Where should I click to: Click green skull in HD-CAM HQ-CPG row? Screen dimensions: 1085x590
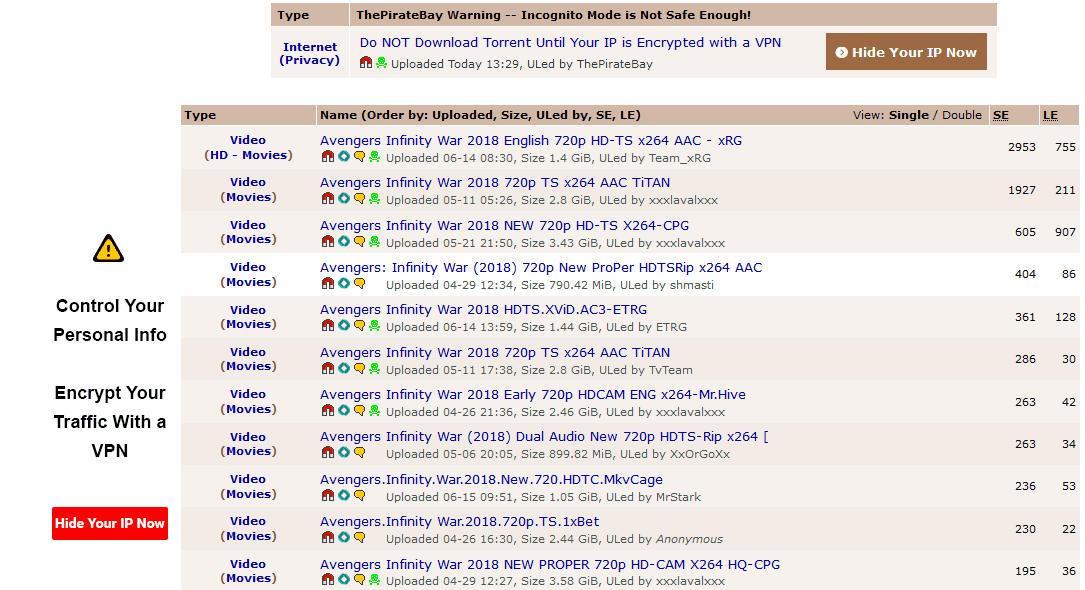click(x=374, y=580)
